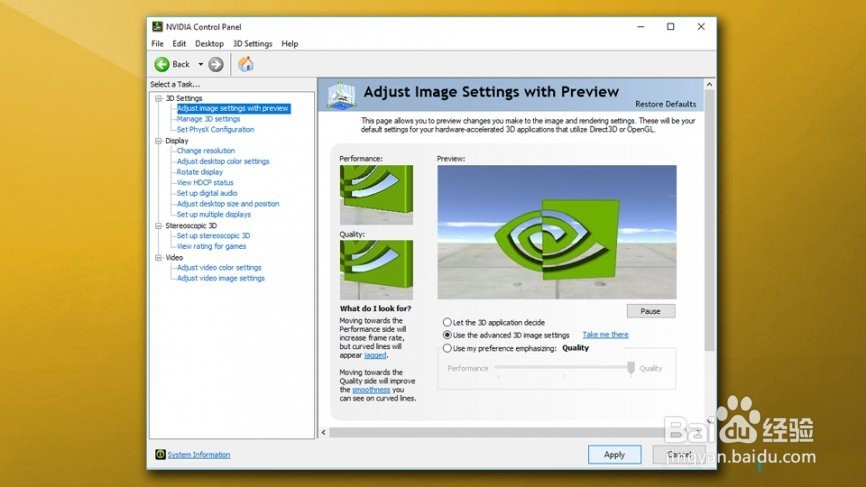Screen dimensions: 866x487
Task: Select Change resolution
Action: point(206,151)
